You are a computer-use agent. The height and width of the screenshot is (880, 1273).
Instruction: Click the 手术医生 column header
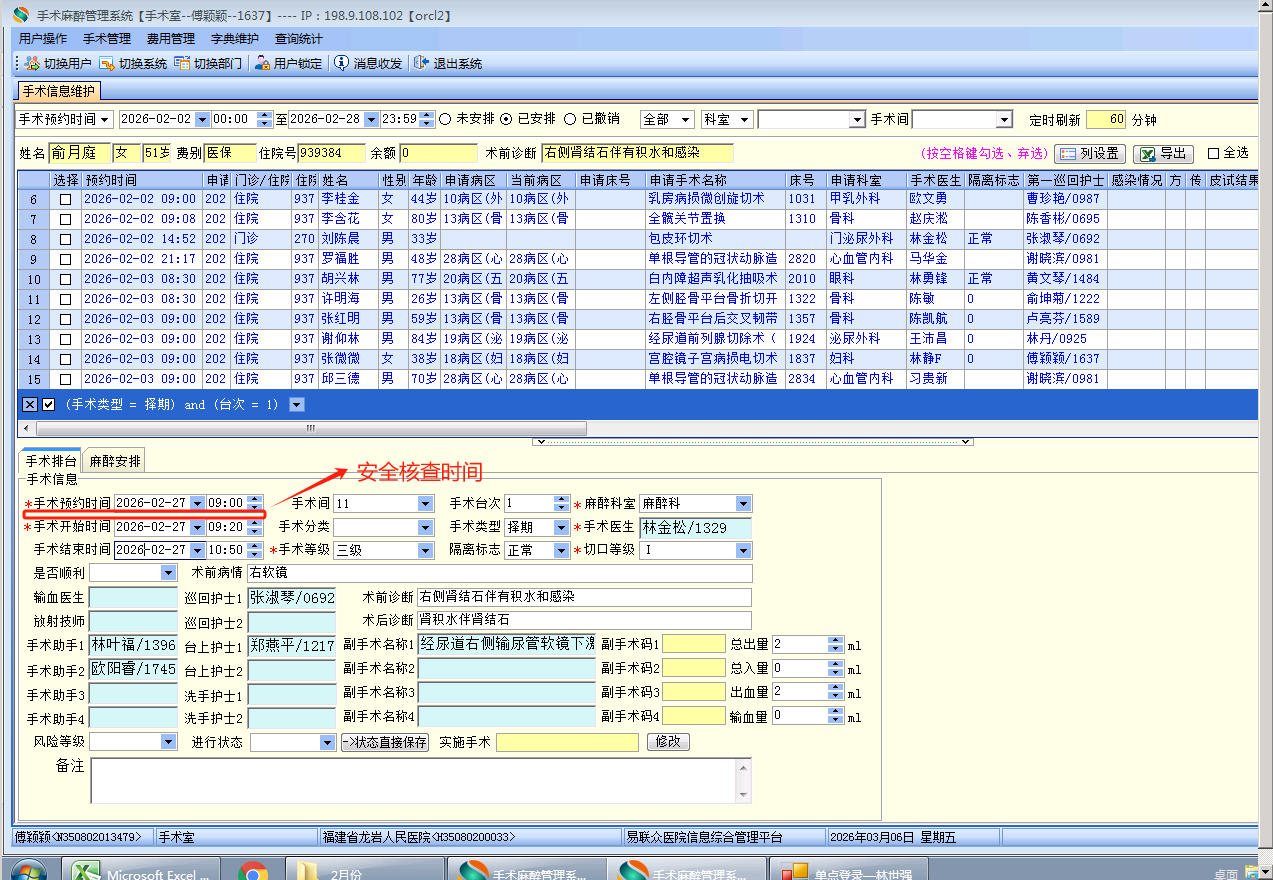click(935, 180)
